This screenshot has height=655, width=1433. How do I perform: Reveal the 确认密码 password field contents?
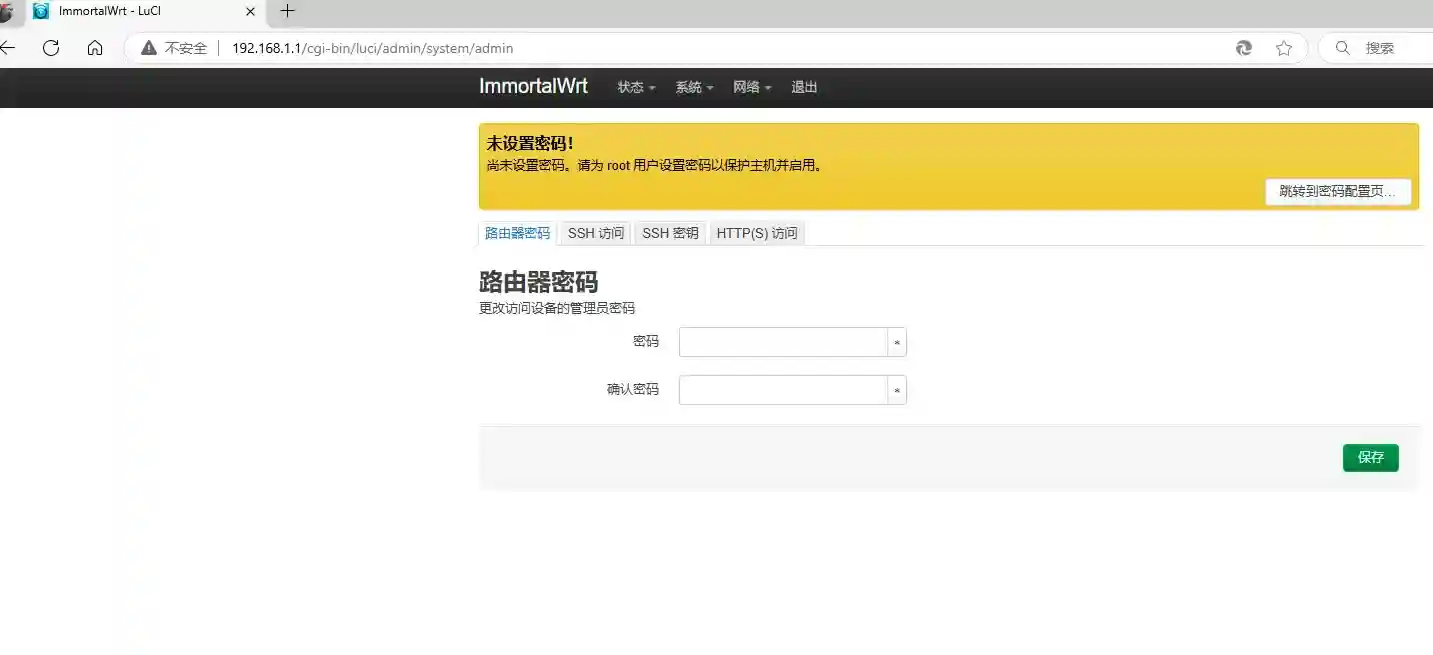[897, 389]
